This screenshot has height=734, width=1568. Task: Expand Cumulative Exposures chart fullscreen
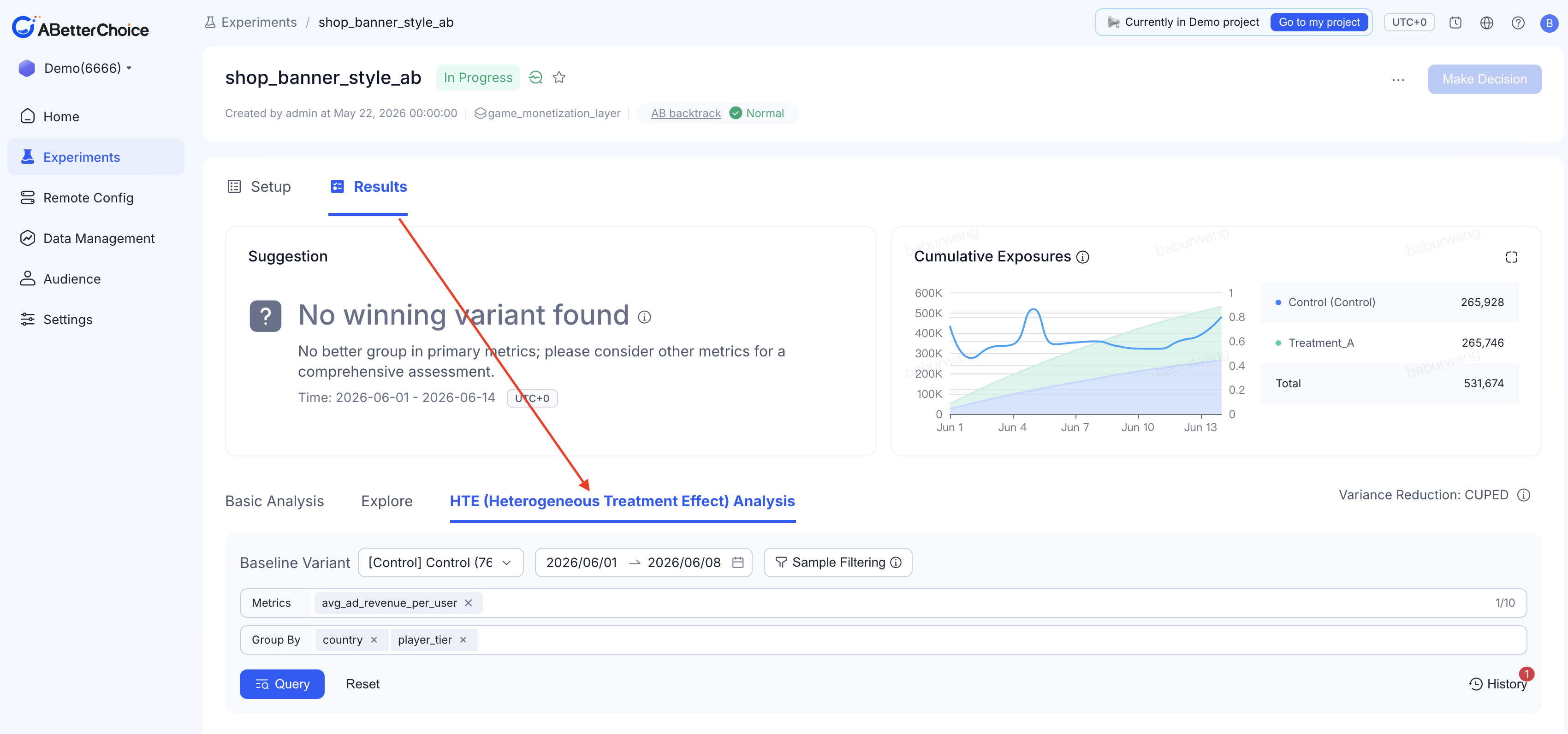coord(1511,257)
